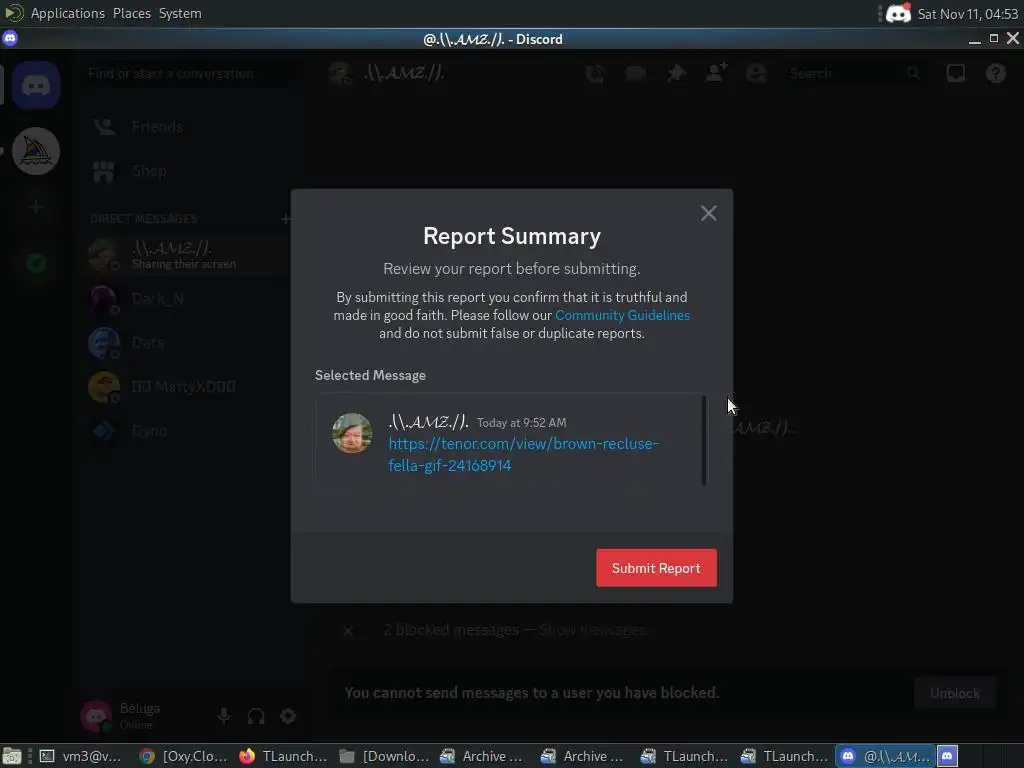Open the Discord home Direct Messages icon
Image resolution: width=1024 pixels, height=768 pixels.
click(36, 86)
